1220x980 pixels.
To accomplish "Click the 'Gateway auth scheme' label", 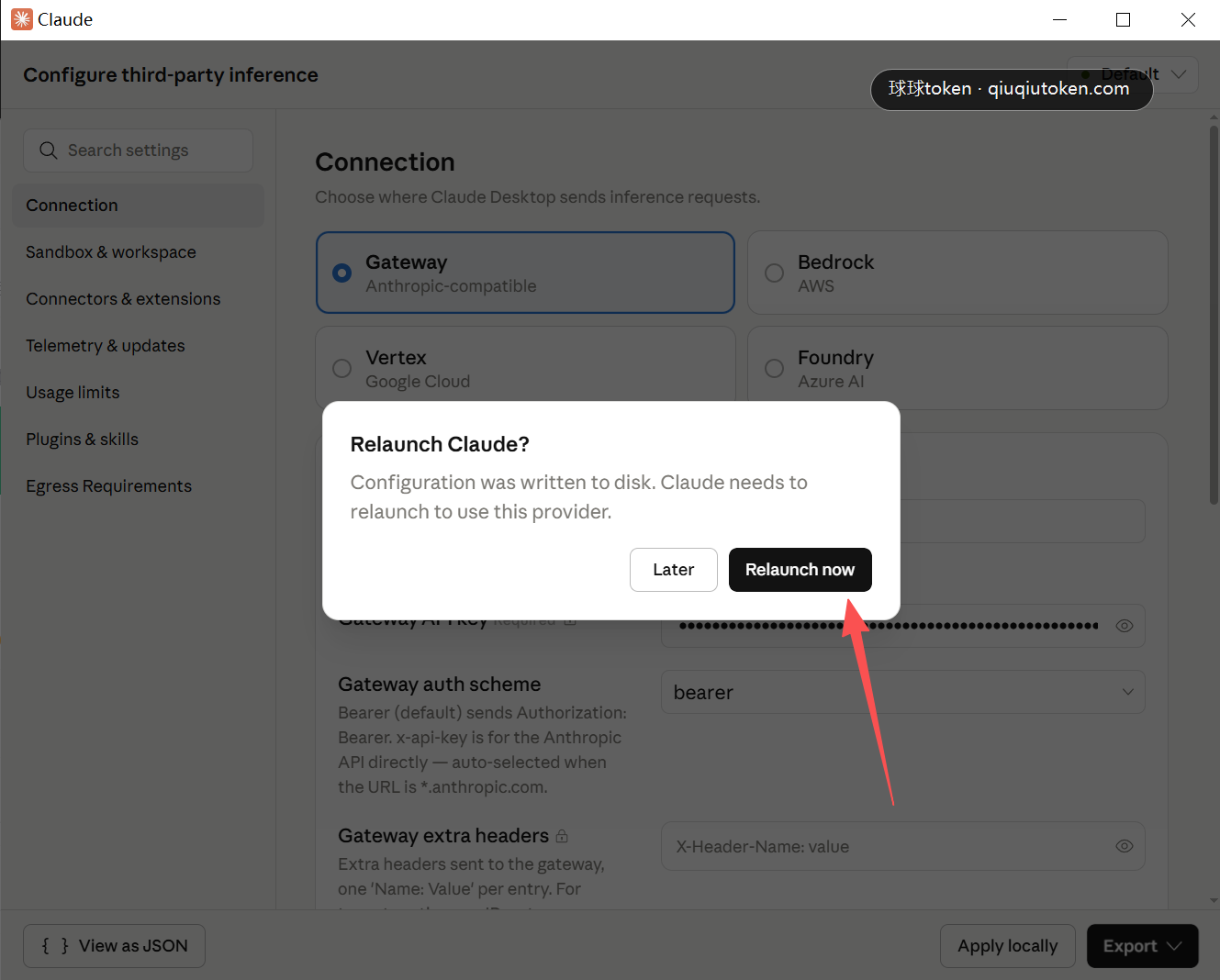I will pos(439,685).
